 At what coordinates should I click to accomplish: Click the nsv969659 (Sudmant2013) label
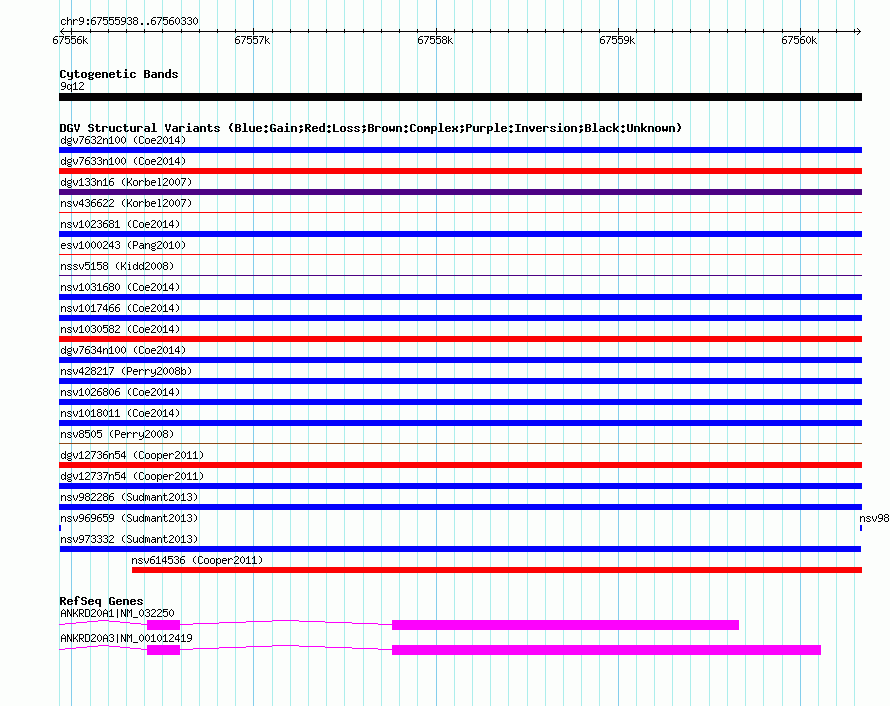tap(129, 518)
